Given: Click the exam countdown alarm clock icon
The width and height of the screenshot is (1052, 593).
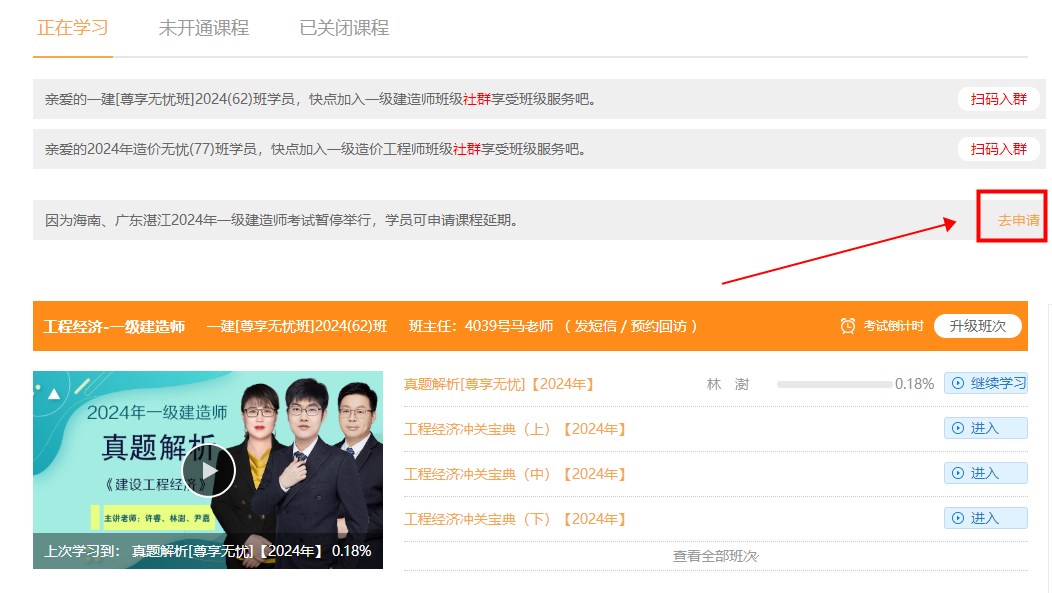Looking at the screenshot, I should pyautogui.click(x=848, y=326).
